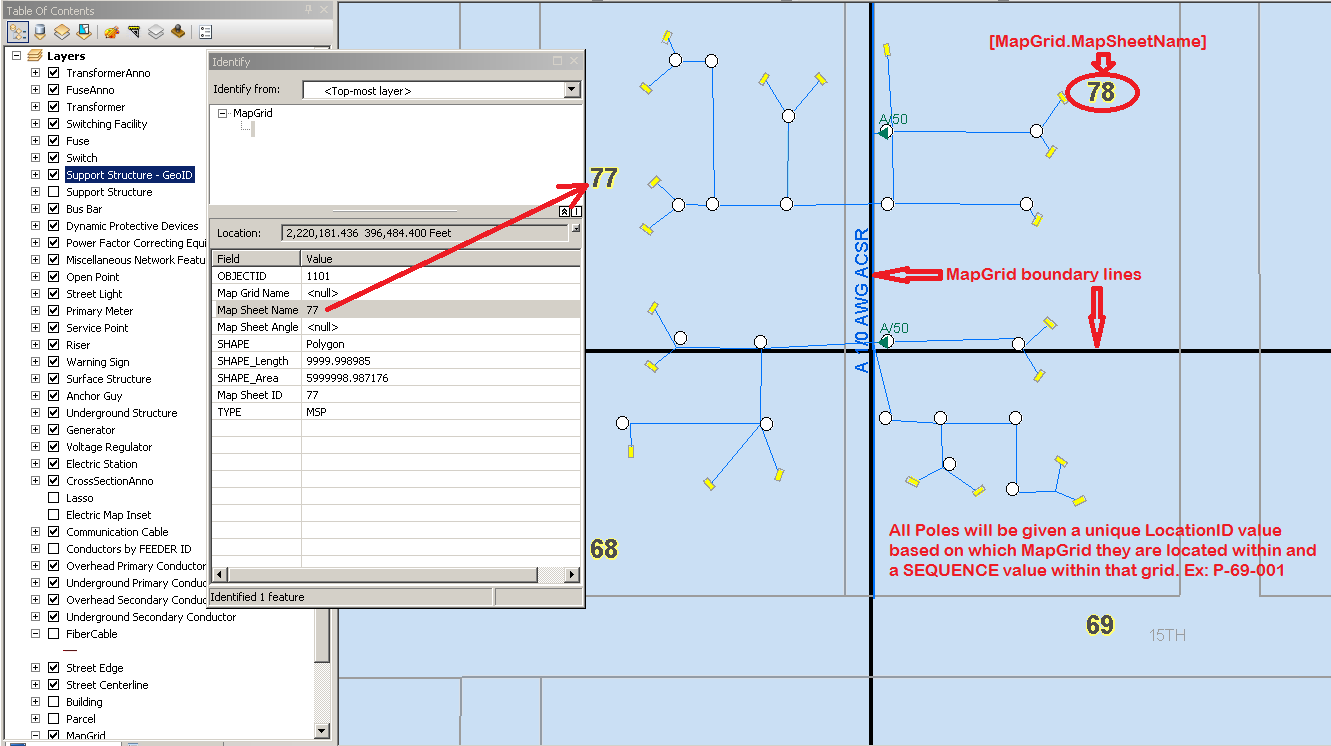The height and width of the screenshot is (746, 1331).
Task: Click the stamp icon on TOC toolbar
Action: point(178,31)
